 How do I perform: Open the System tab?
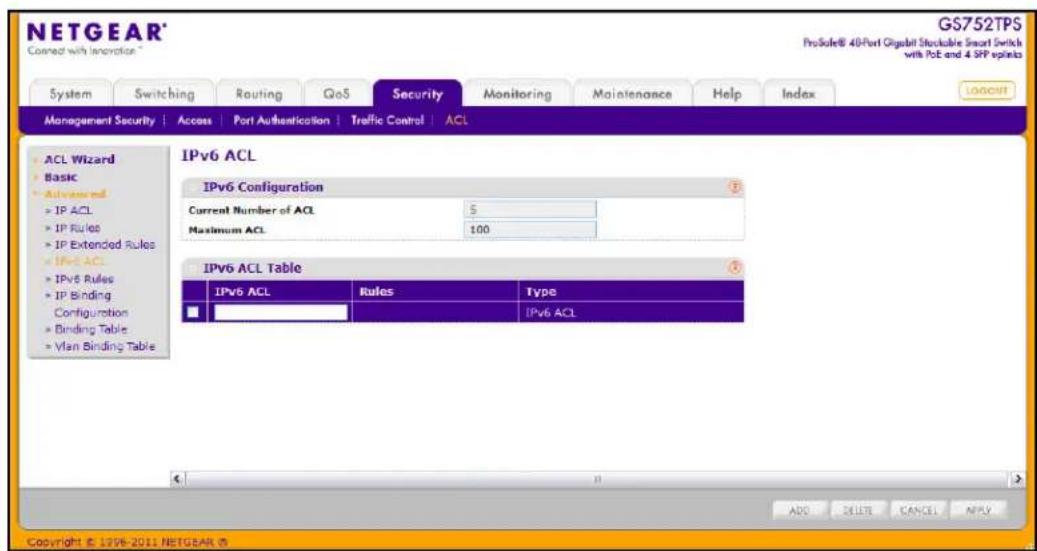click(x=70, y=95)
